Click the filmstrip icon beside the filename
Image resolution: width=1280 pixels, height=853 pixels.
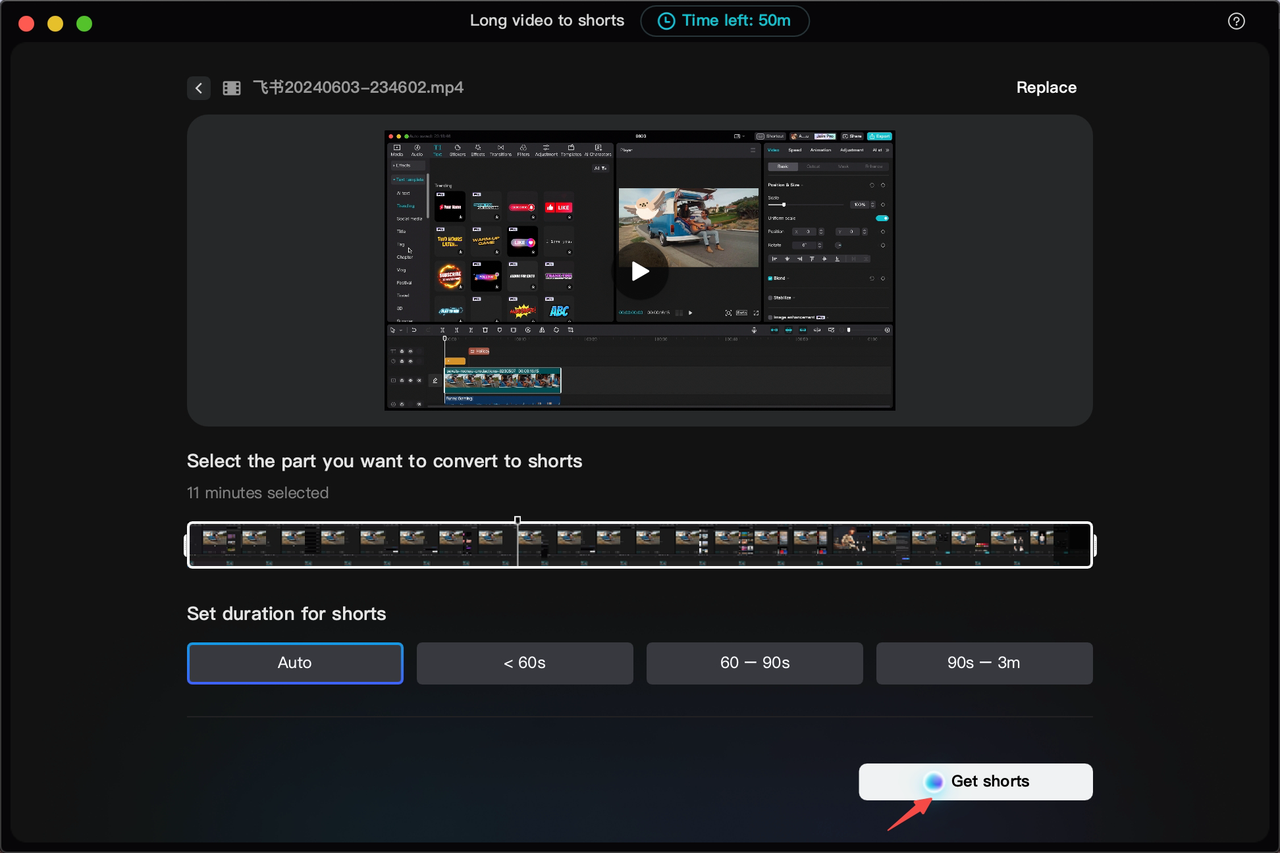231,88
